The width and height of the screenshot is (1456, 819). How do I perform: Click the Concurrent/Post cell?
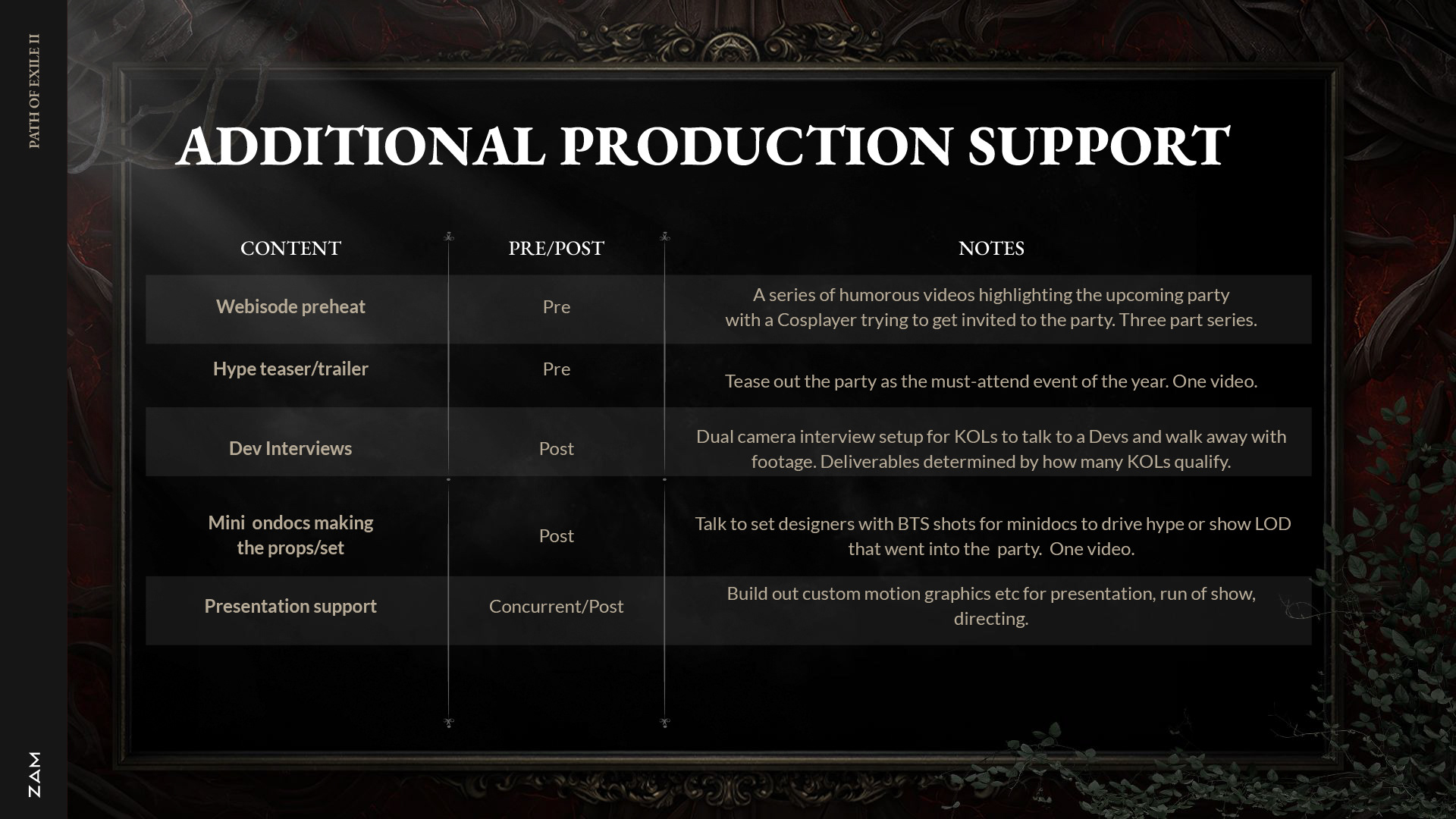coord(556,606)
